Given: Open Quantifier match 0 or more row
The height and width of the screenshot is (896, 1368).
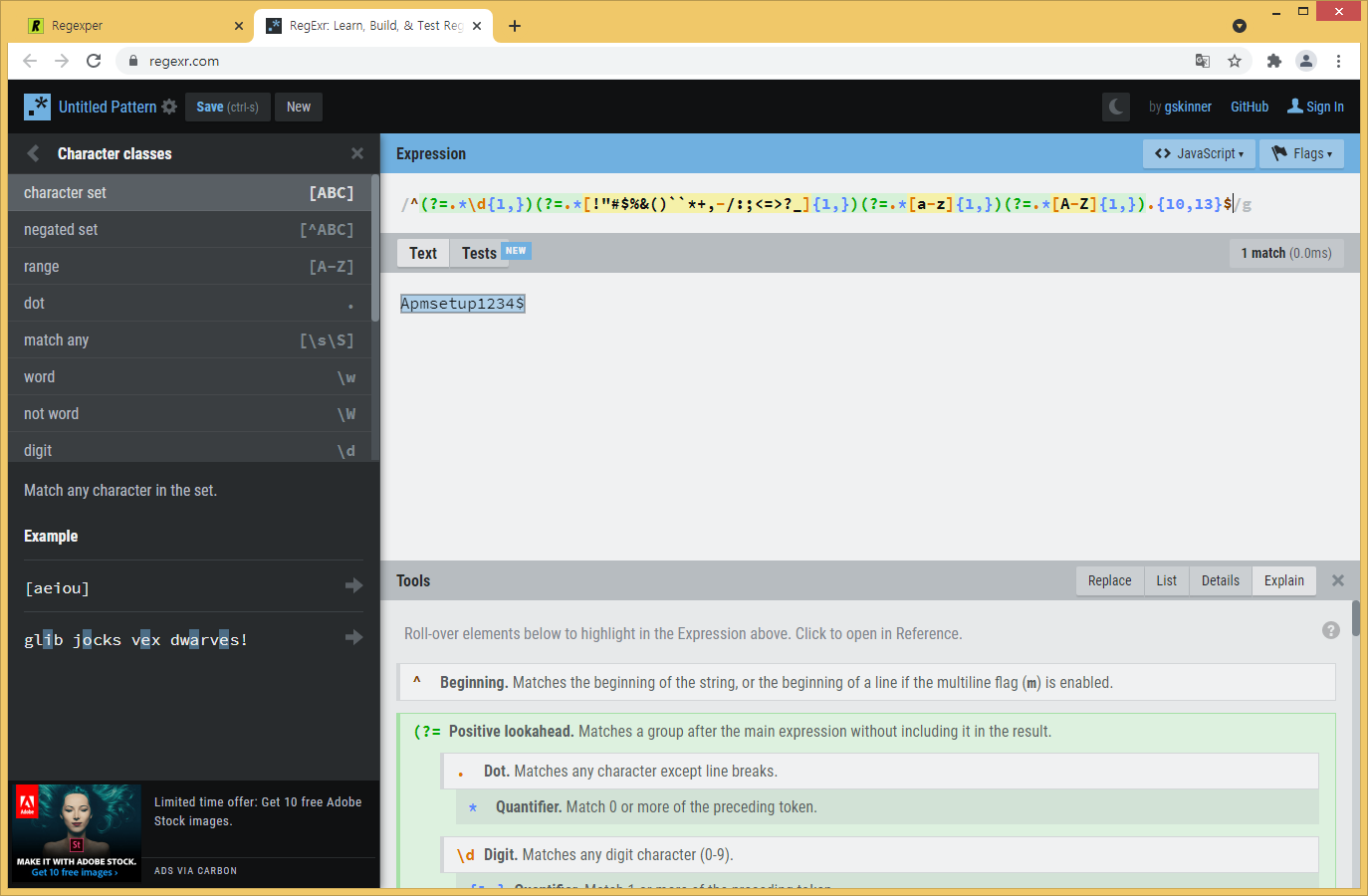Looking at the screenshot, I should tap(888, 807).
